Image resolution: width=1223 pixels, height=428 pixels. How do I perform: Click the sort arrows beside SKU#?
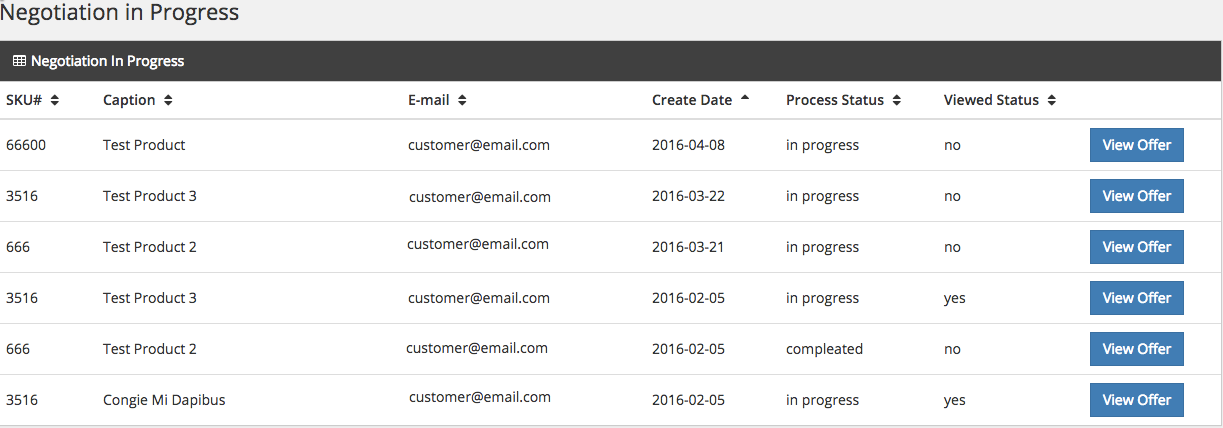55,100
